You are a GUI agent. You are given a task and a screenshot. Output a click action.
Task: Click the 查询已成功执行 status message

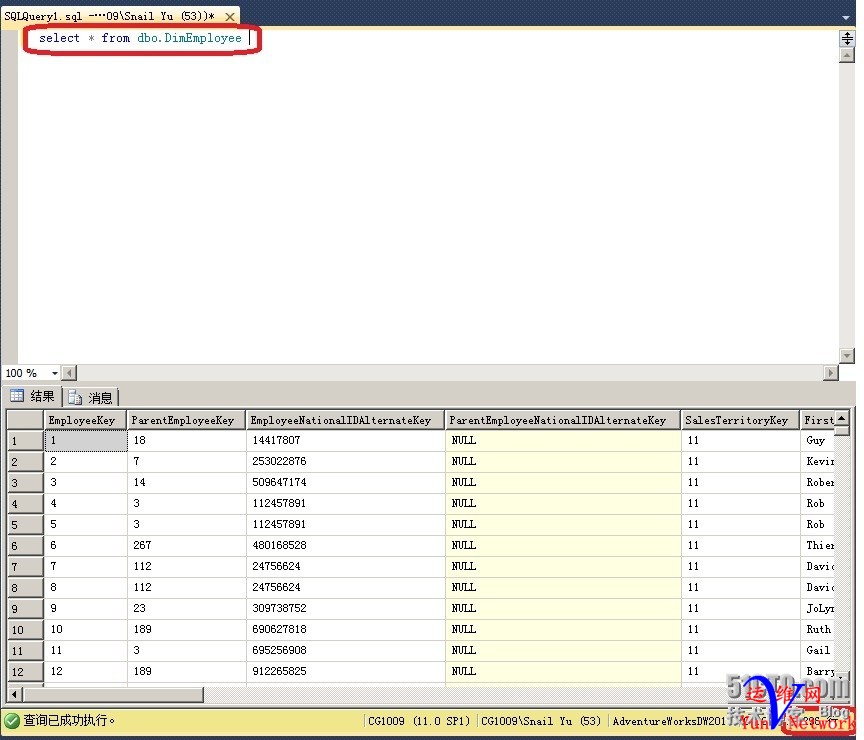click(x=69, y=721)
